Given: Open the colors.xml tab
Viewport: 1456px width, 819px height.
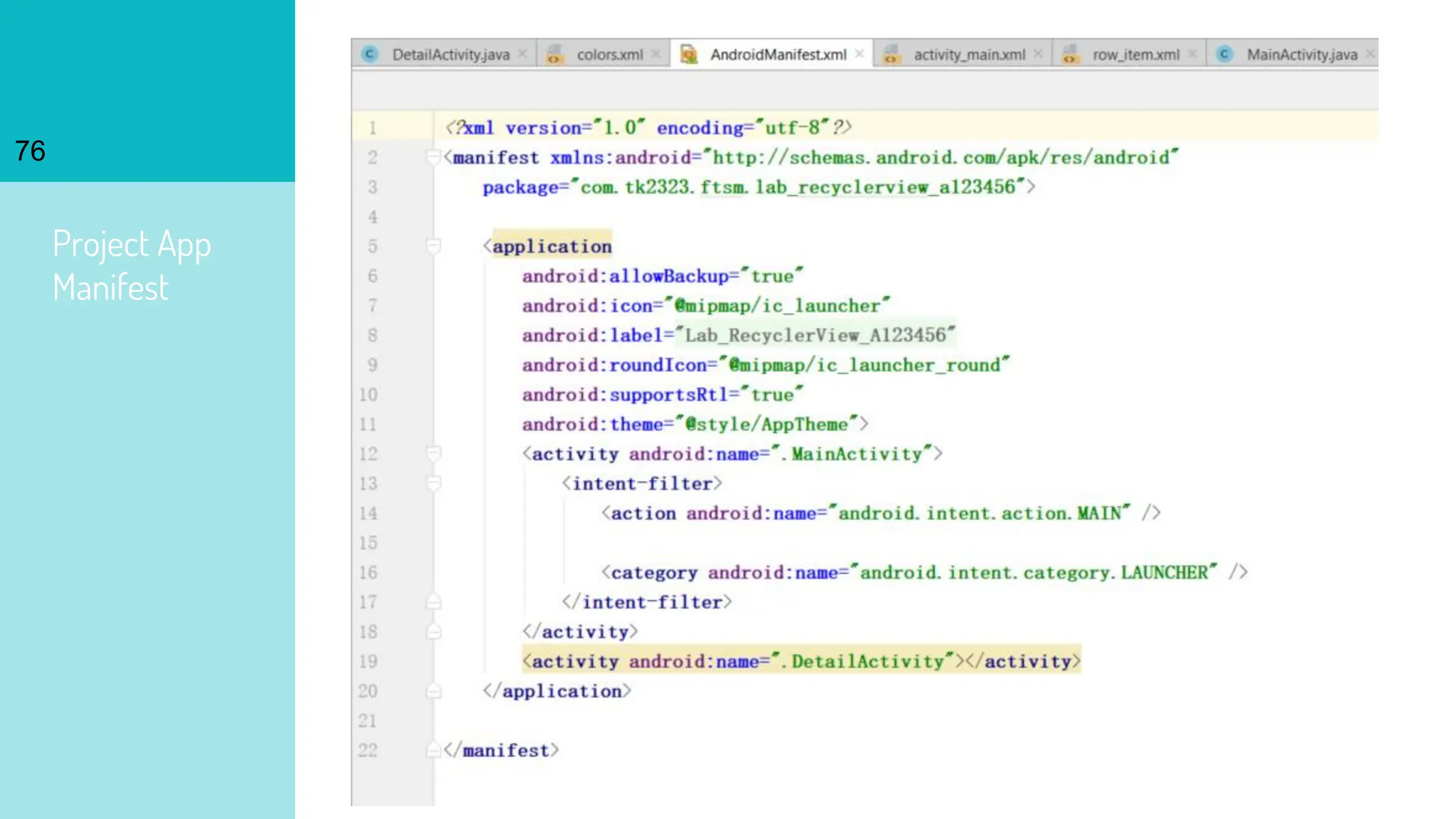Looking at the screenshot, I should pyautogui.click(x=604, y=54).
